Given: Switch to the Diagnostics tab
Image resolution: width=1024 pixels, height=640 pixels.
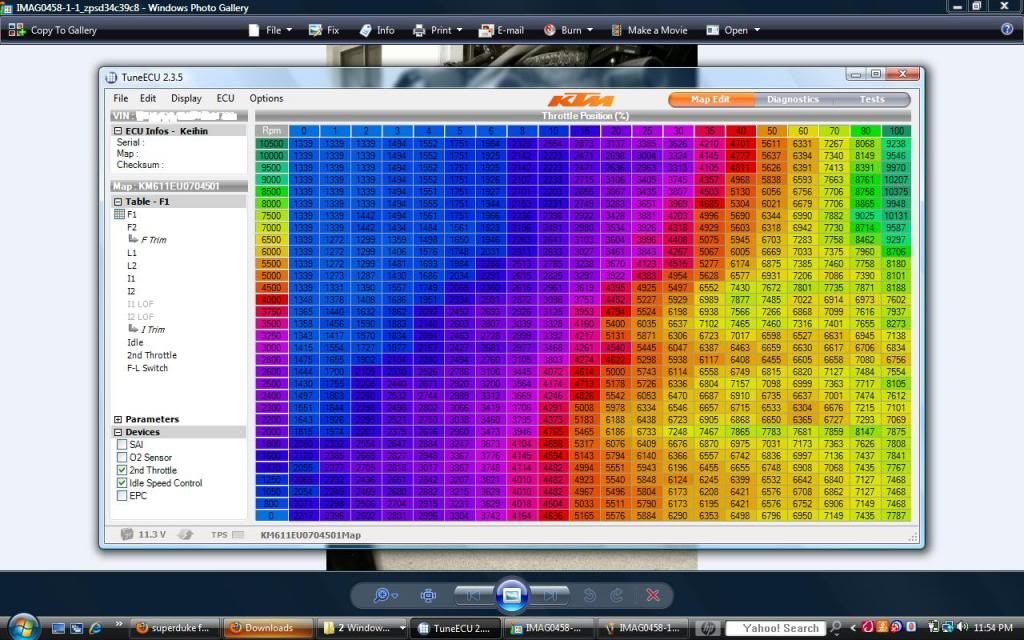Looking at the screenshot, I should 792,99.
